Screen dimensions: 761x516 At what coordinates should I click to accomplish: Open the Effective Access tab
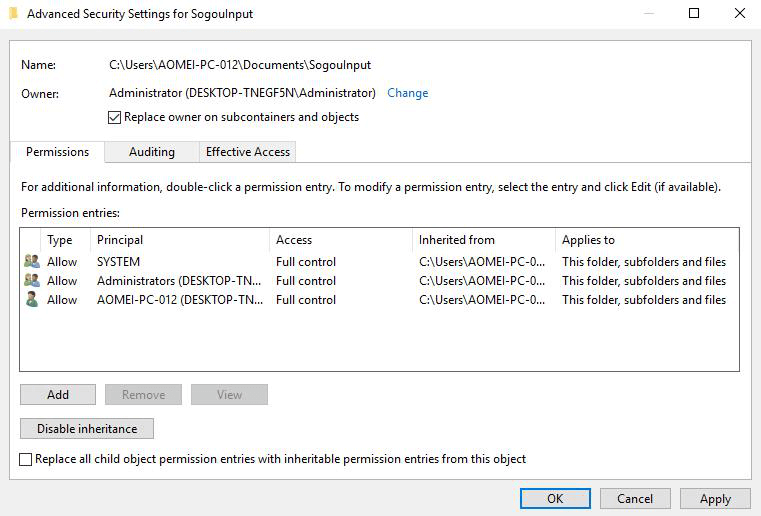(247, 152)
